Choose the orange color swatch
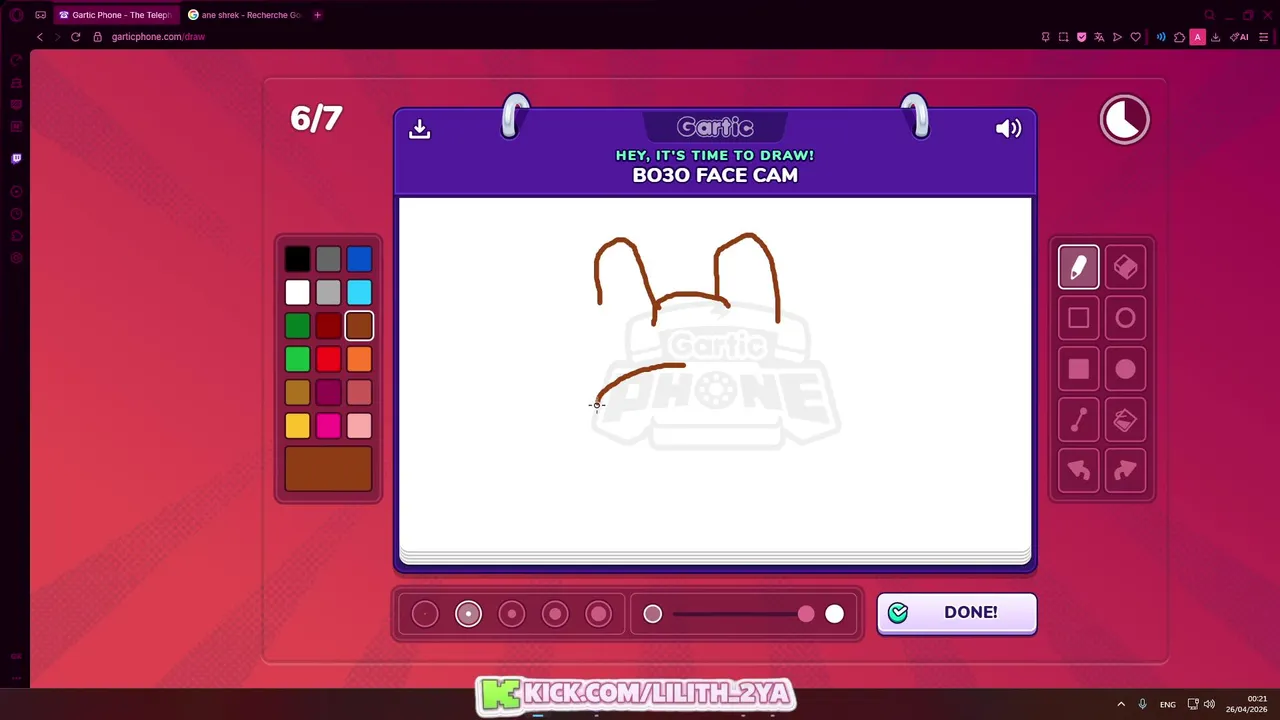 pos(359,359)
